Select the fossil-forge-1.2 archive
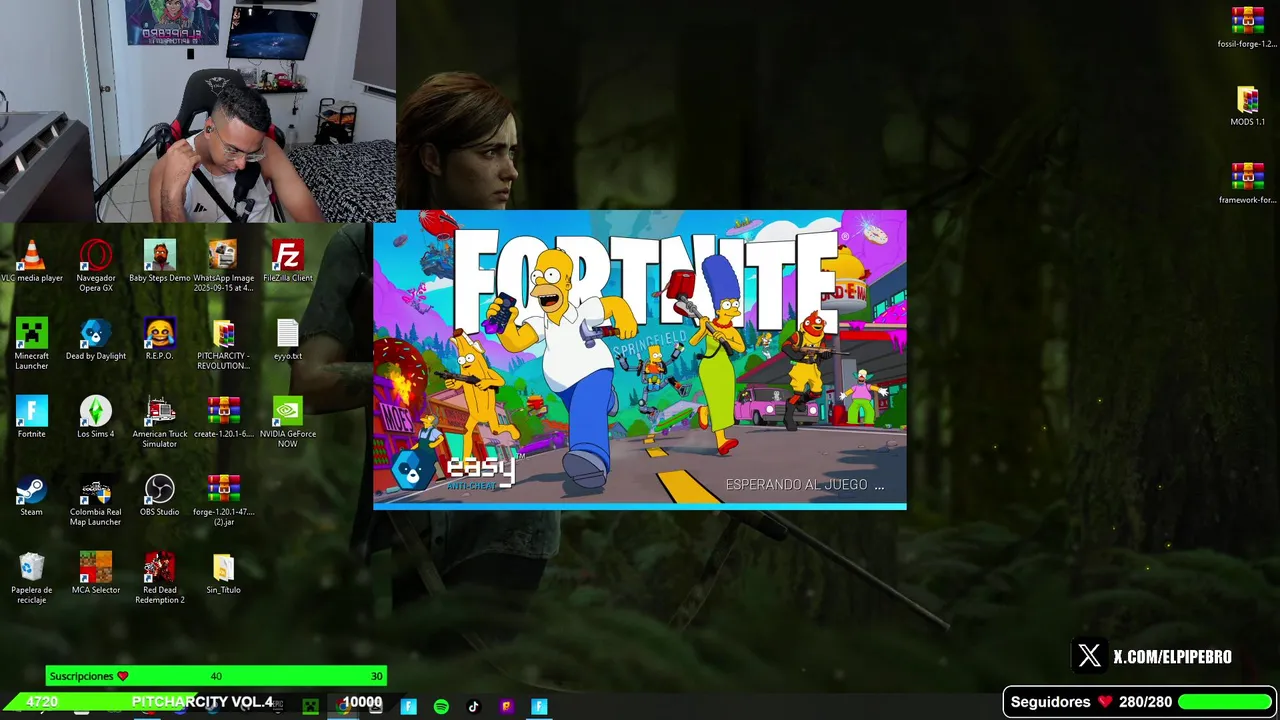The width and height of the screenshot is (1280, 720). 1247,28
